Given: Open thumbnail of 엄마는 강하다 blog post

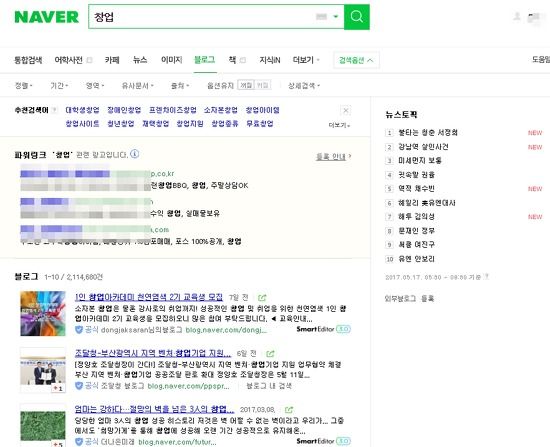Looking at the screenshot, I should coord(43,425).
